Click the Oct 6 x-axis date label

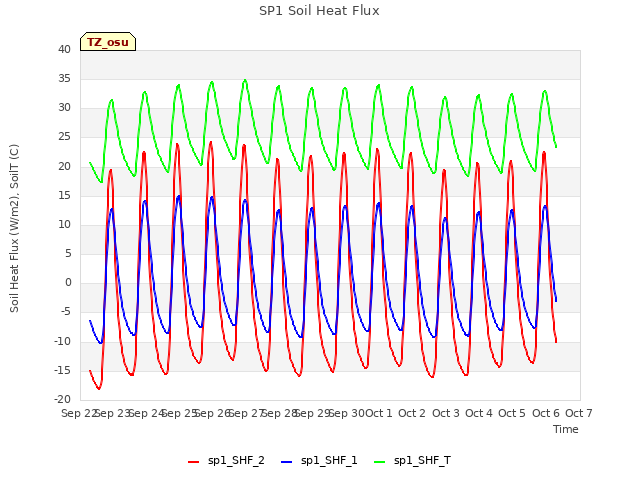pos(545,413)
